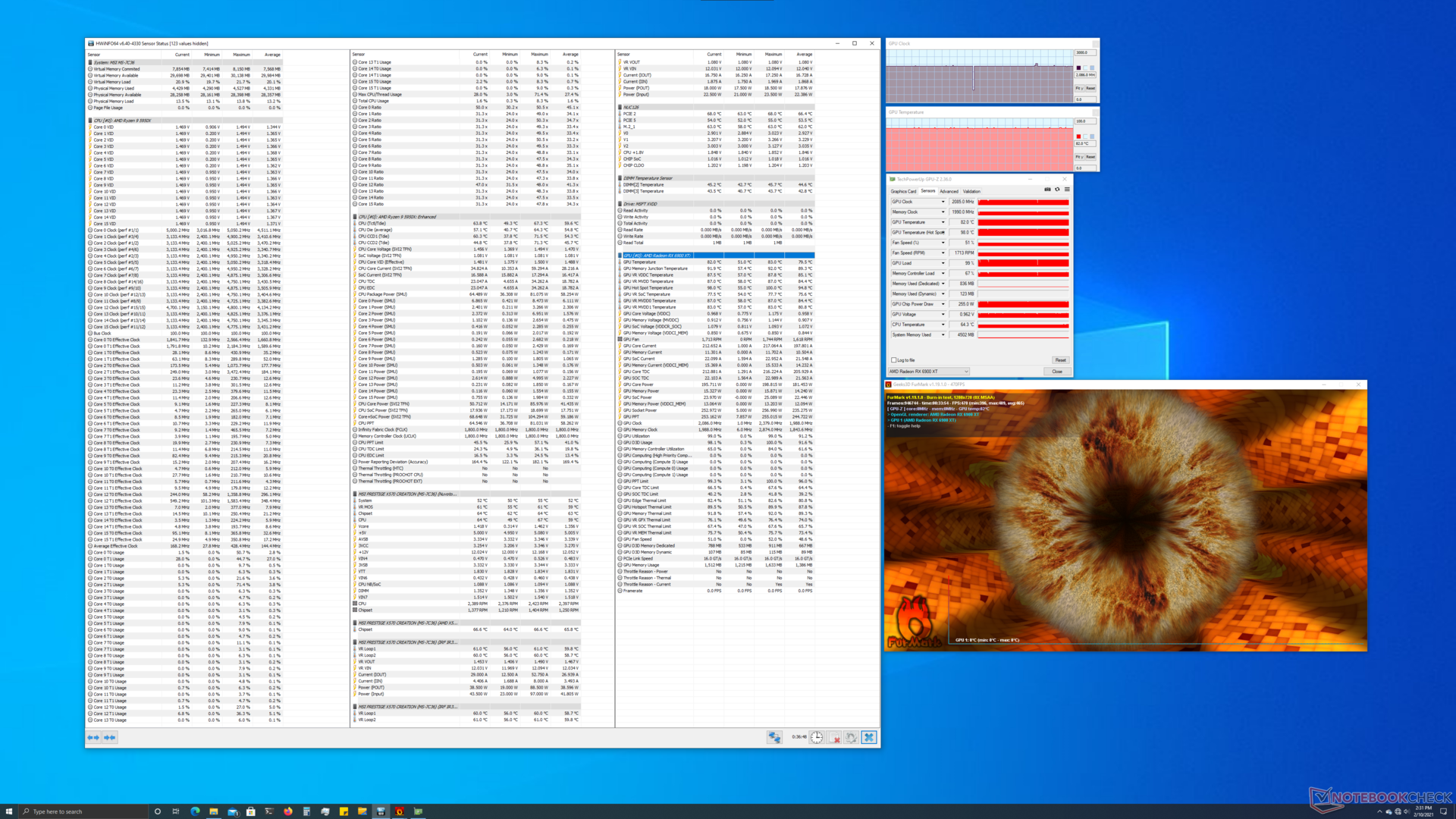Click Fit y in GPU Temperature graph window
Viewport: 1456px width, 819px height.
[x=1079, y=157]
